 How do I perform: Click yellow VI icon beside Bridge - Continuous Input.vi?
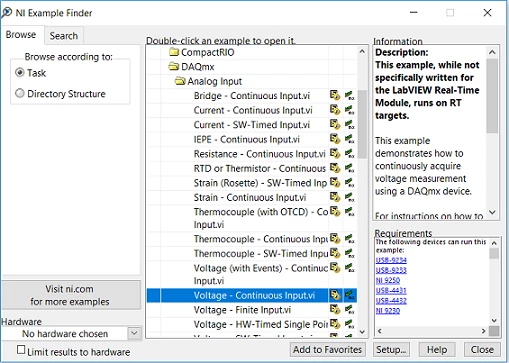pyautogui.click(x=335, y=95)
